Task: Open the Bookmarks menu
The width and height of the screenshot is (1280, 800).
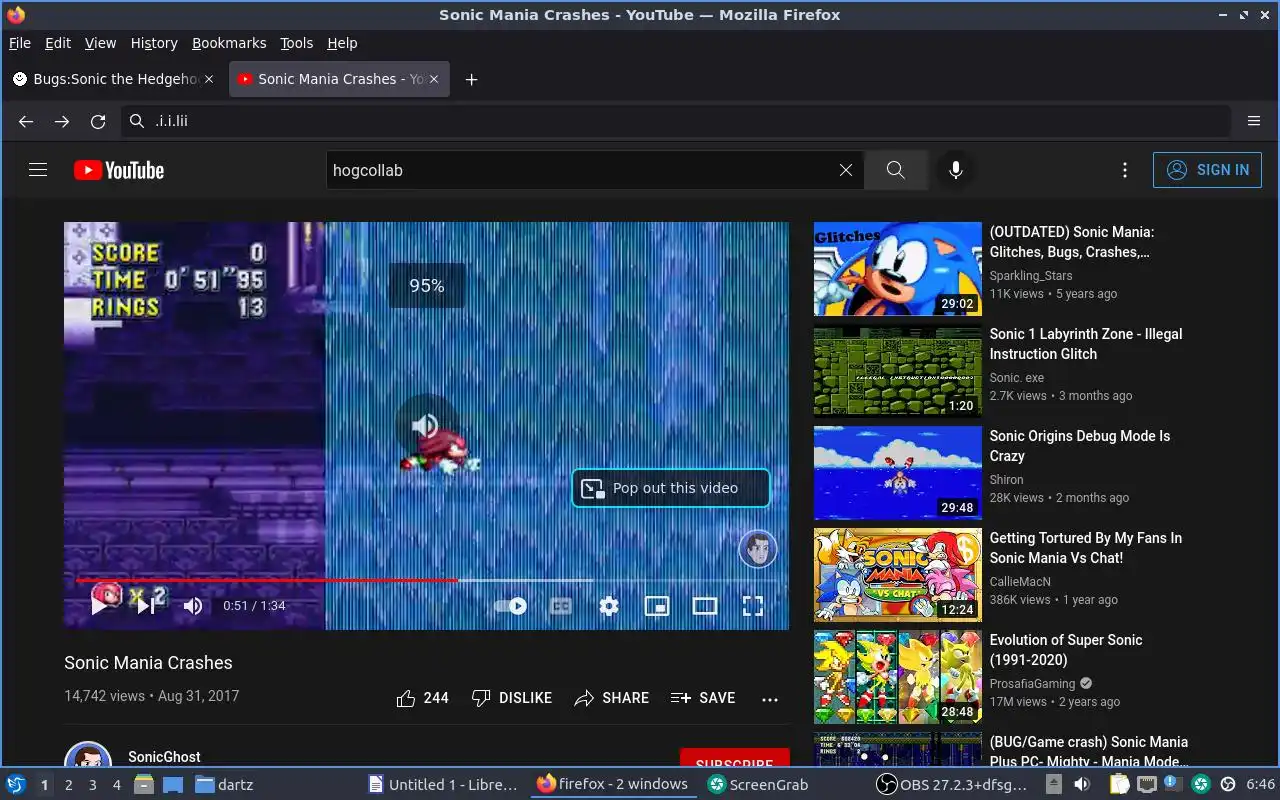Action: point(229,43)
